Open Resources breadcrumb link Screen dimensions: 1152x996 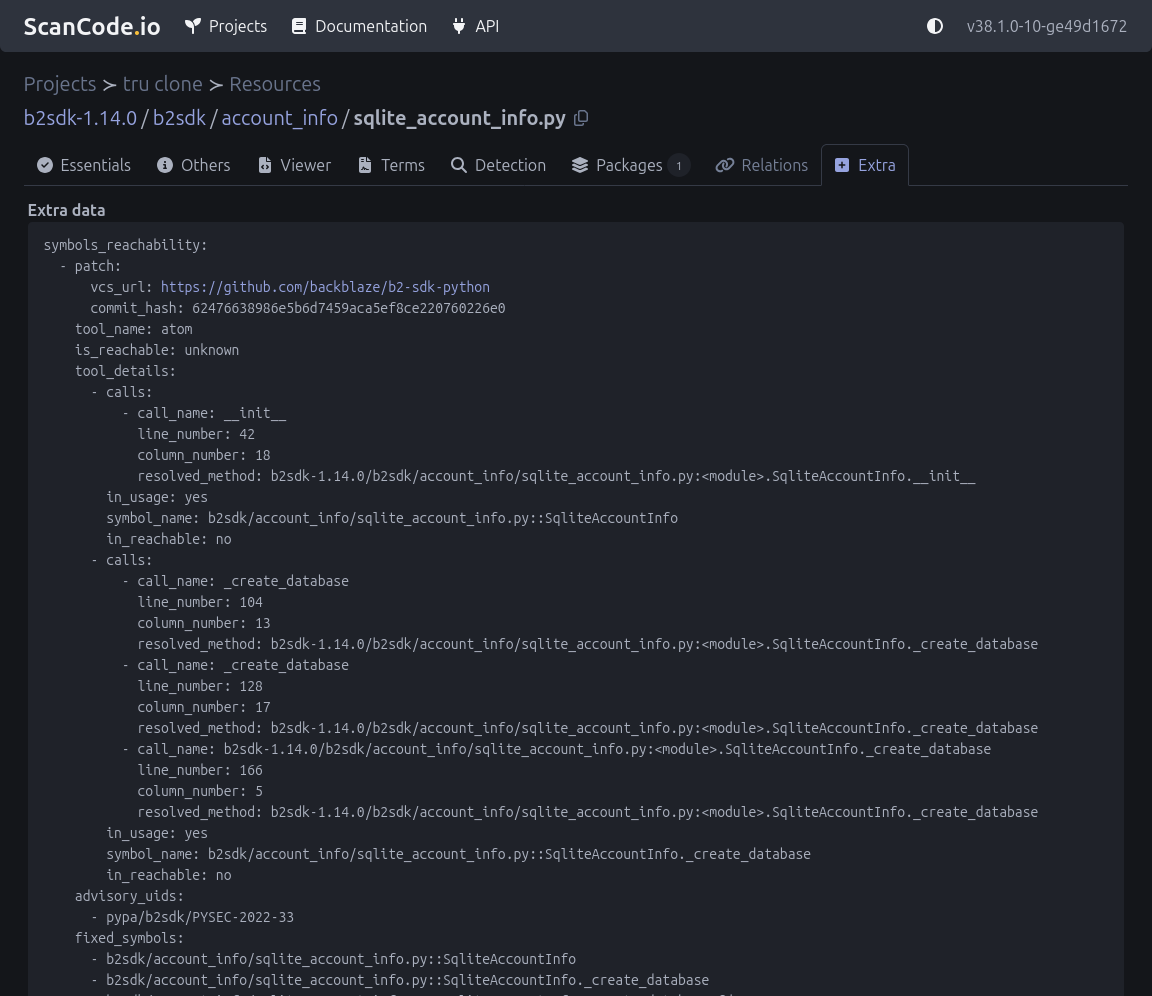[275, 84]
